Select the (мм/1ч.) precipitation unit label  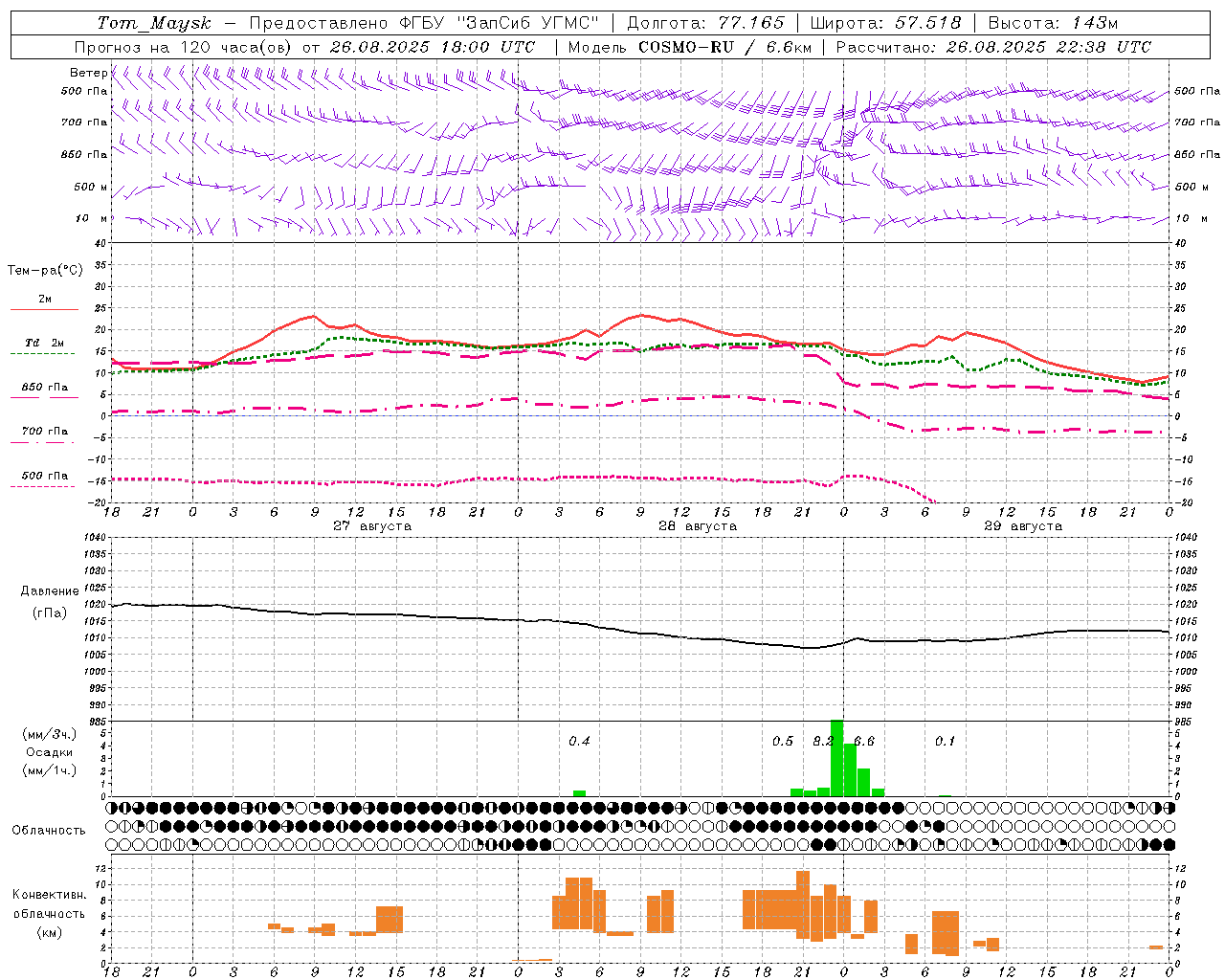pyautogui.click(x=50, y=770)
